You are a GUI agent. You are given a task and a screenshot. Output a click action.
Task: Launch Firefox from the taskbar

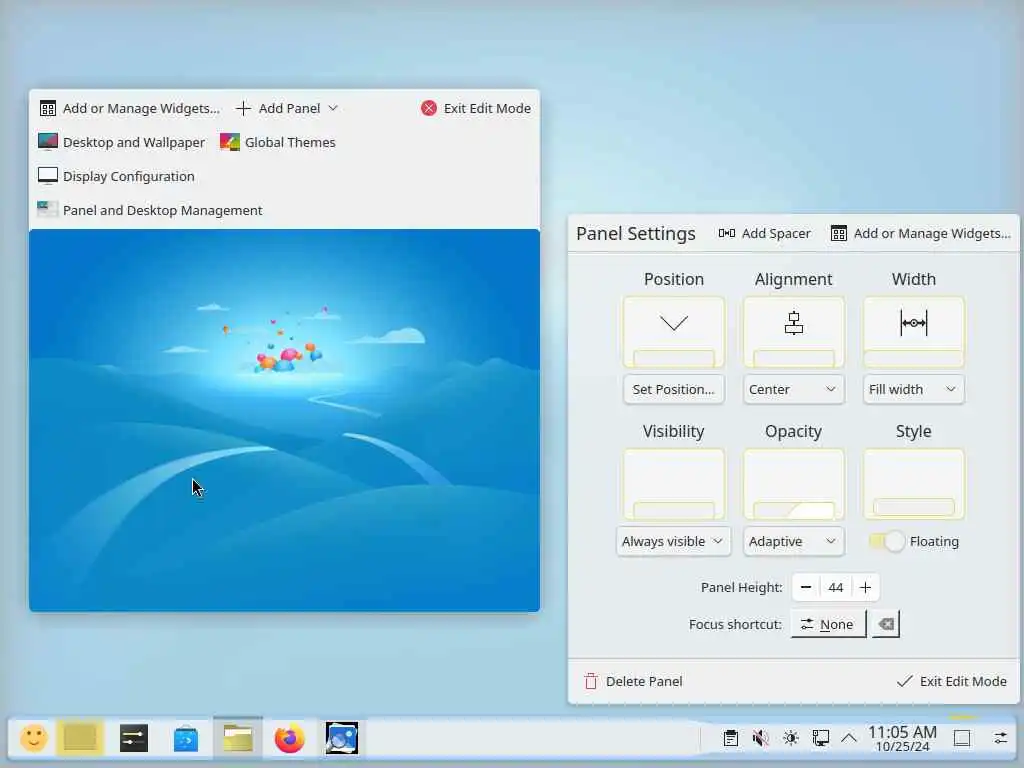coord(289,739)
